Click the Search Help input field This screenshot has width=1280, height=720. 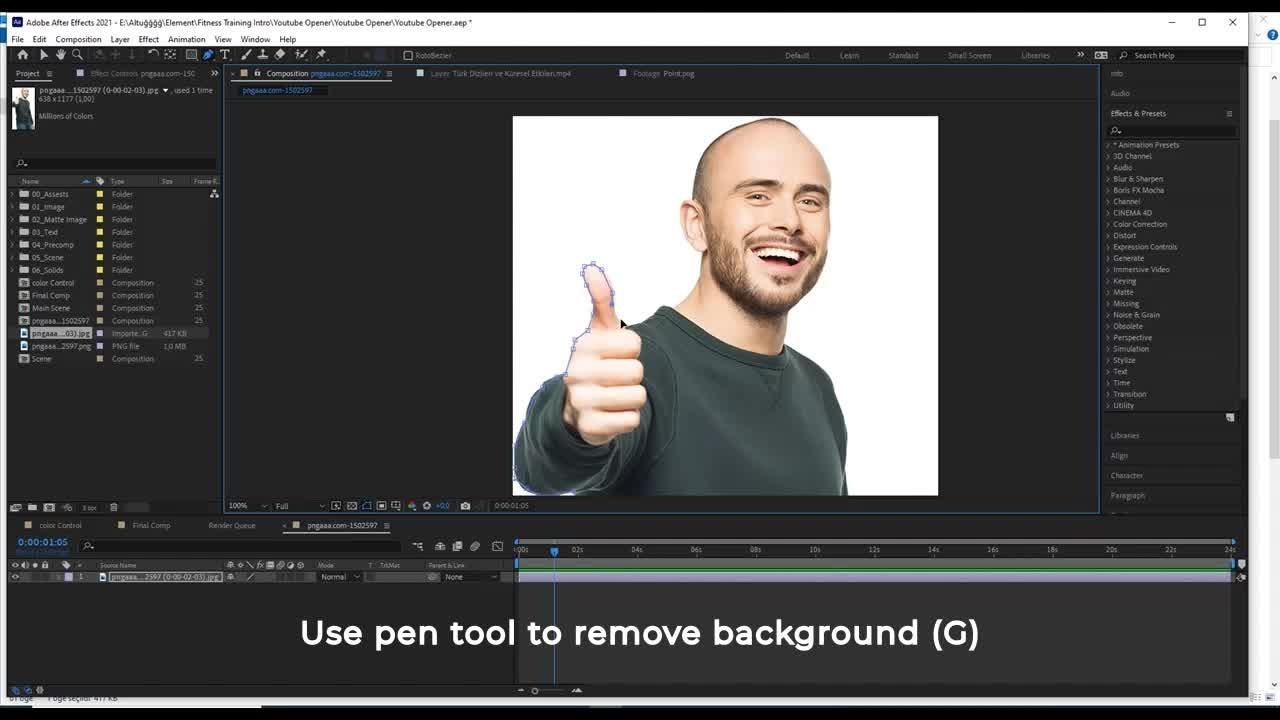click(x=1180, y=56)
